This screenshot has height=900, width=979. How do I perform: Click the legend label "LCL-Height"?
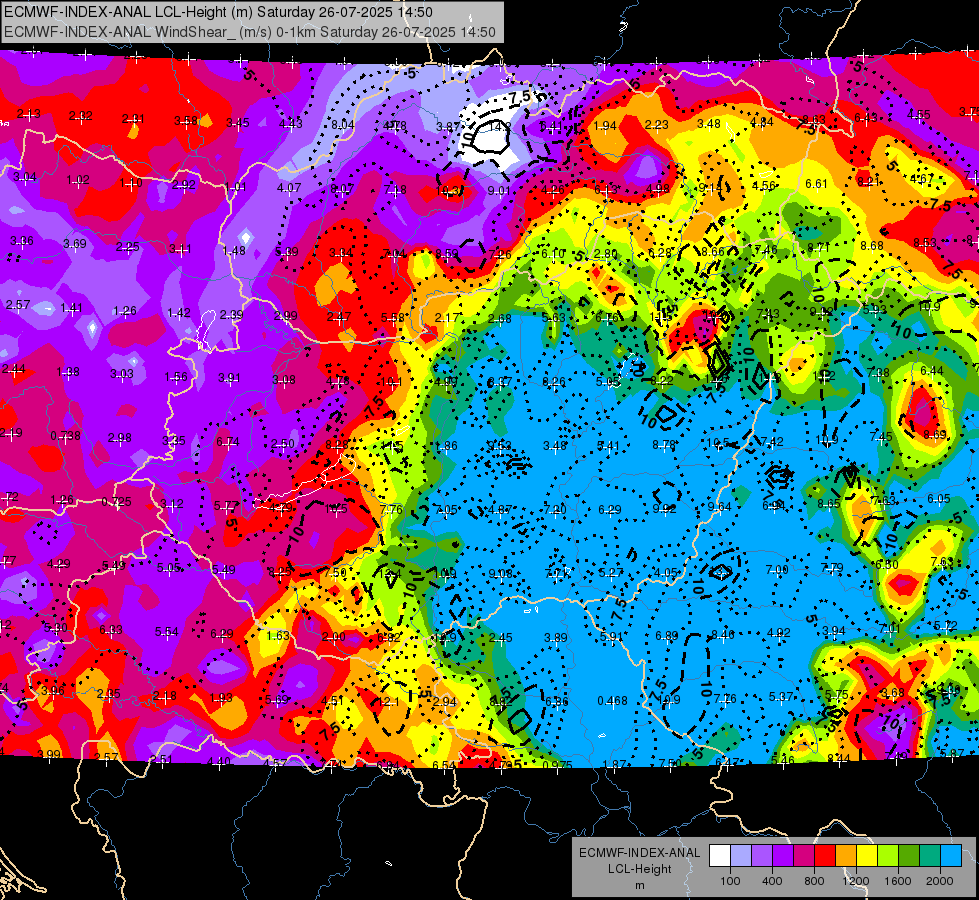[x=640, y=869]
